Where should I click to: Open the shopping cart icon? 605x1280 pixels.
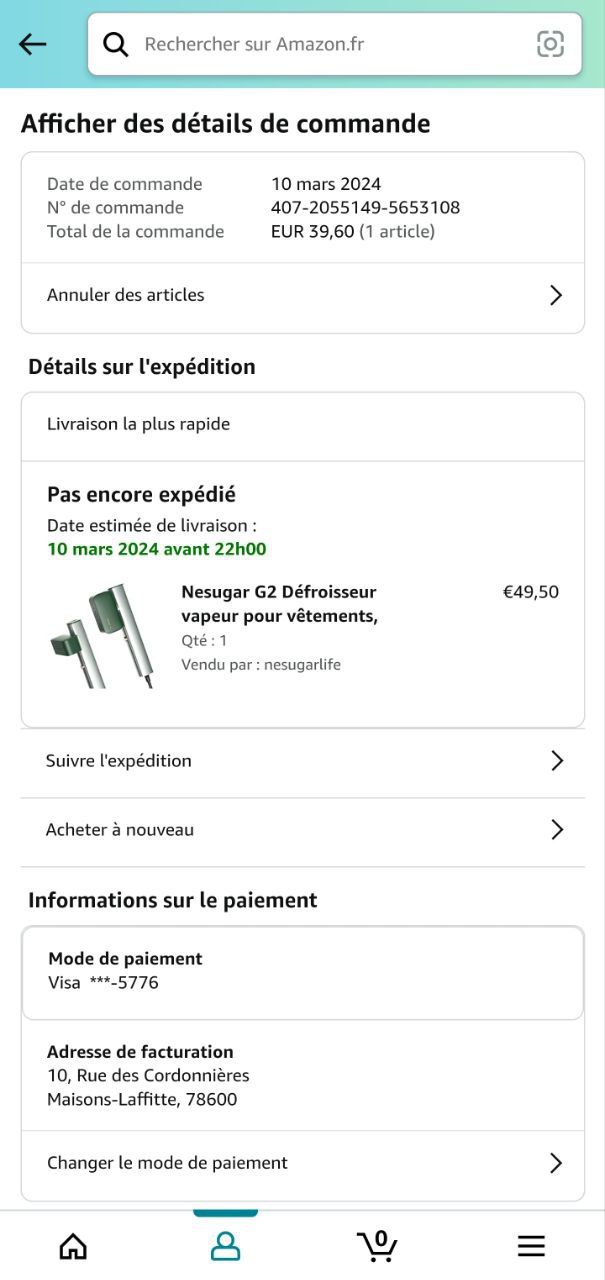tap(377, 1245)
